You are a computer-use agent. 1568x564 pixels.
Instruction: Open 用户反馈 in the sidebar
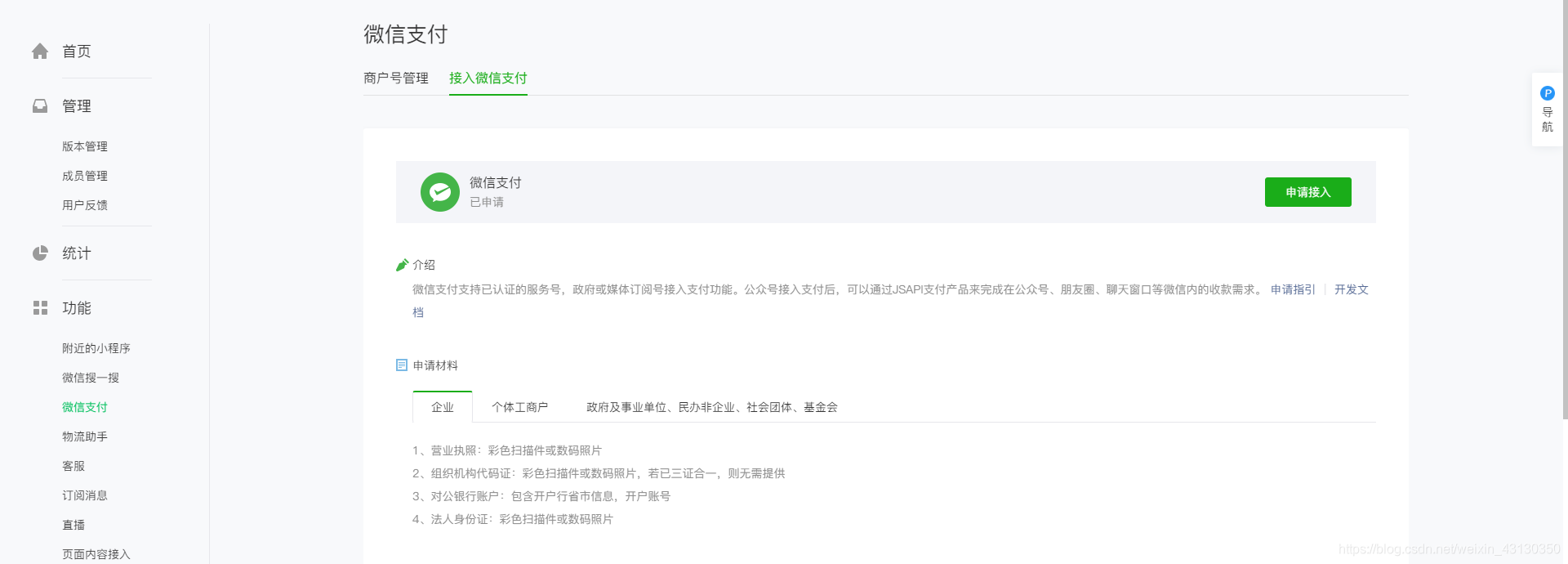[x=85, y=205]
